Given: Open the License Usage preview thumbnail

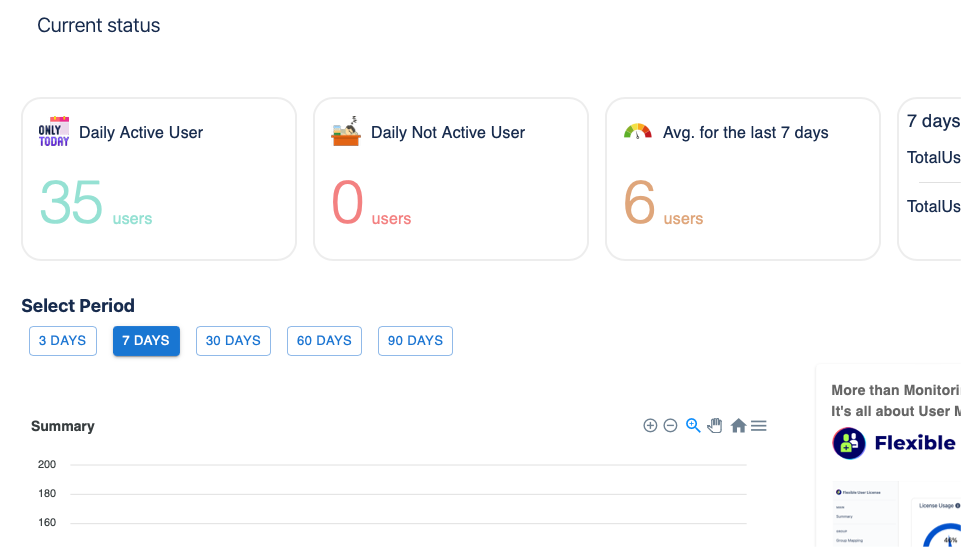Looking at the screenshot, I should point(938,522).
